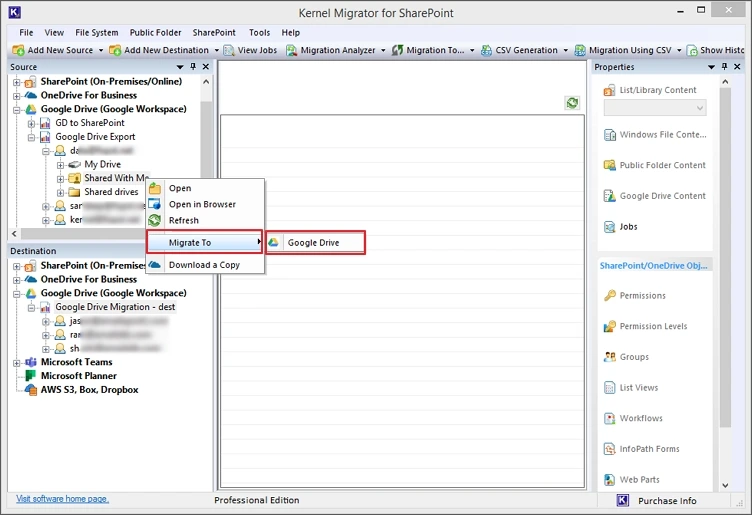Click the Microsoft Teams icon in Destination
Image resolution: width=752 pixels, height=515 pixels.
31,362
